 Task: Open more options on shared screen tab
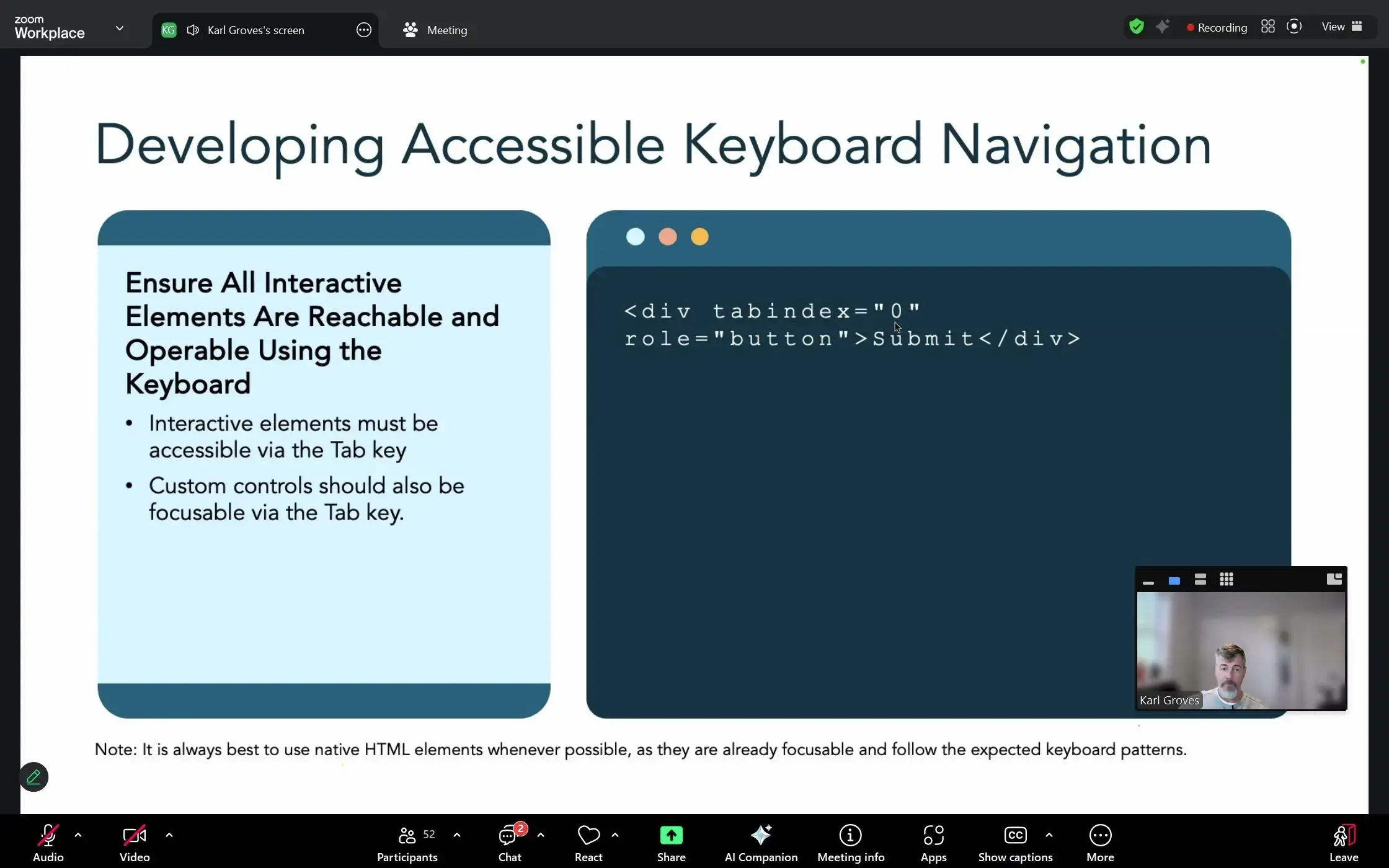pyautogui.click(x=364, y=30)
